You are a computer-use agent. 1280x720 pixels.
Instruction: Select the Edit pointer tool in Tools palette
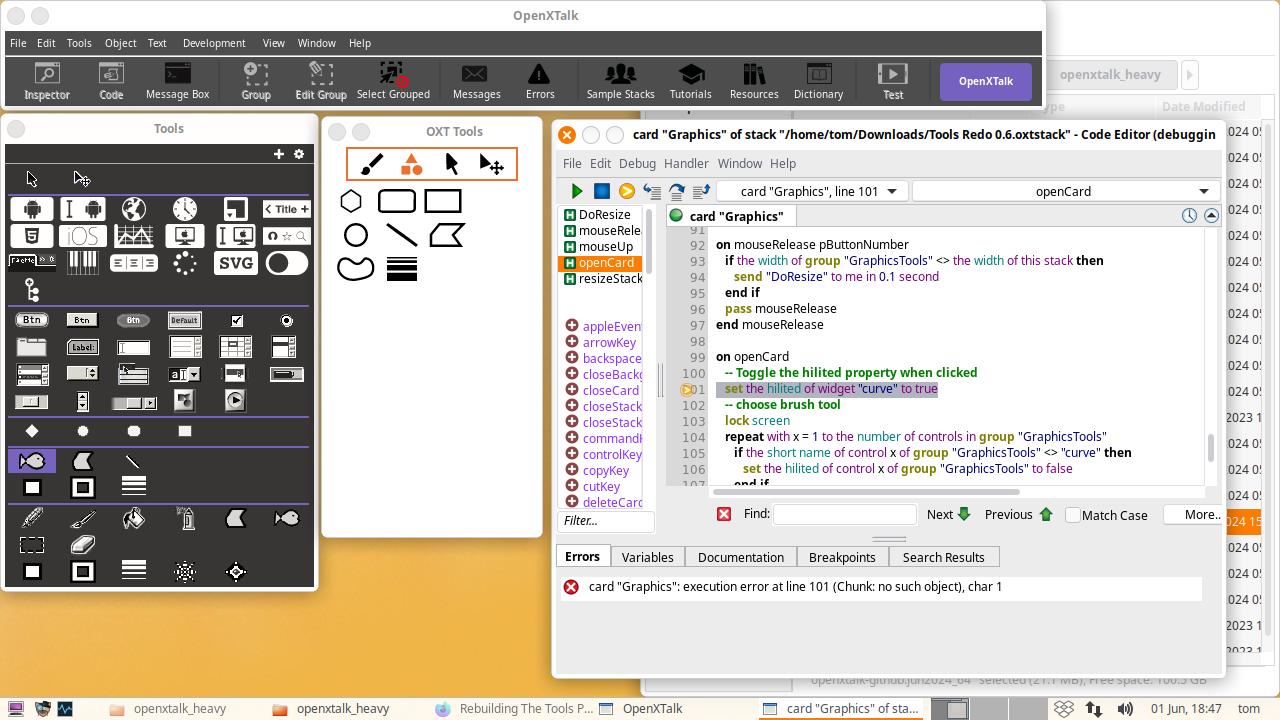[x=82, y=178]
